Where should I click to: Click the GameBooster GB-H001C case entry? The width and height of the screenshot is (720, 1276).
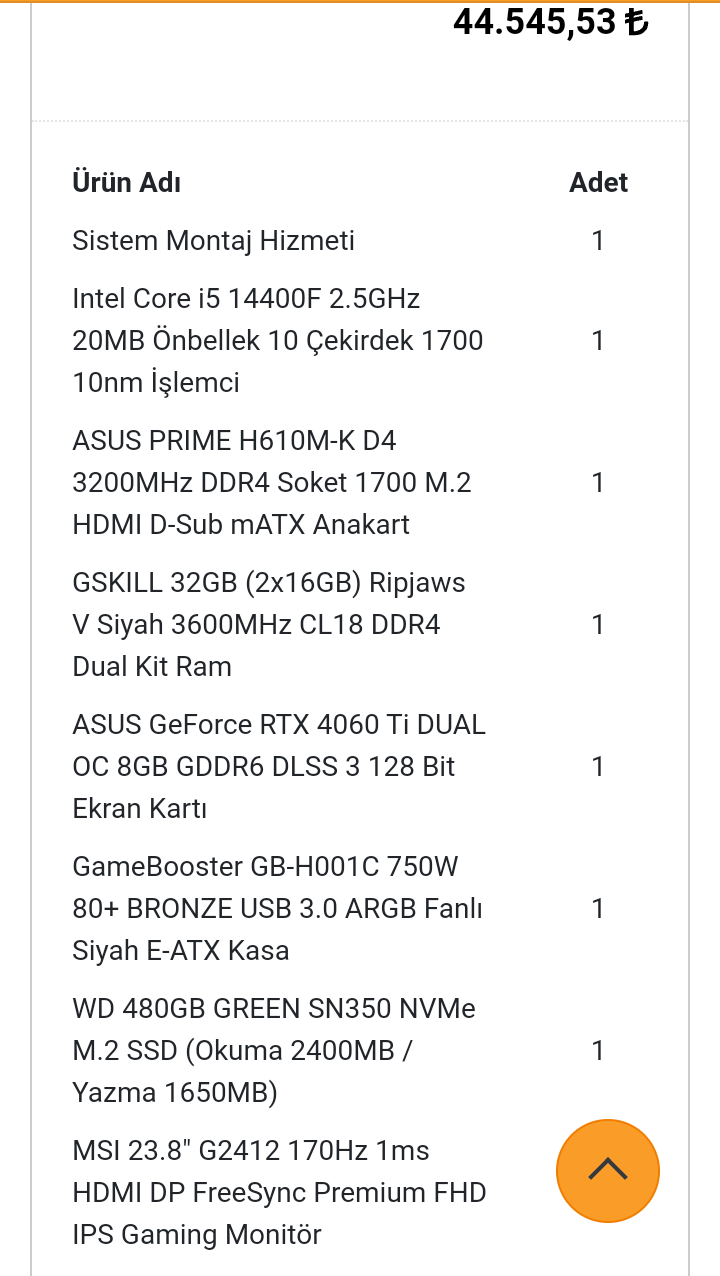click(x=277, y=908)
